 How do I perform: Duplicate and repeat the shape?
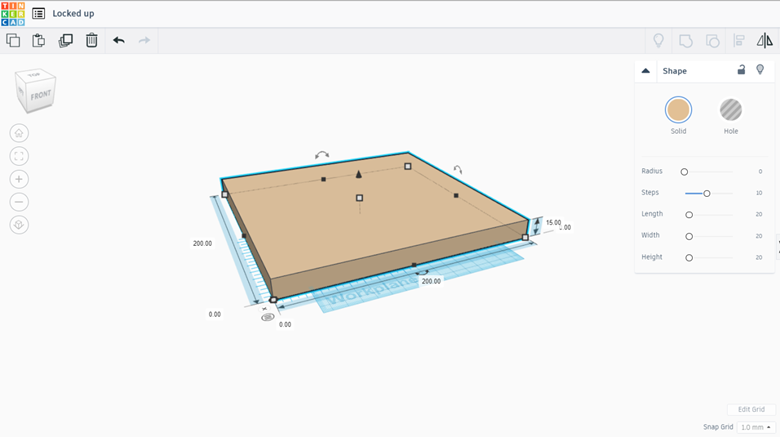(x=65, y=40)
